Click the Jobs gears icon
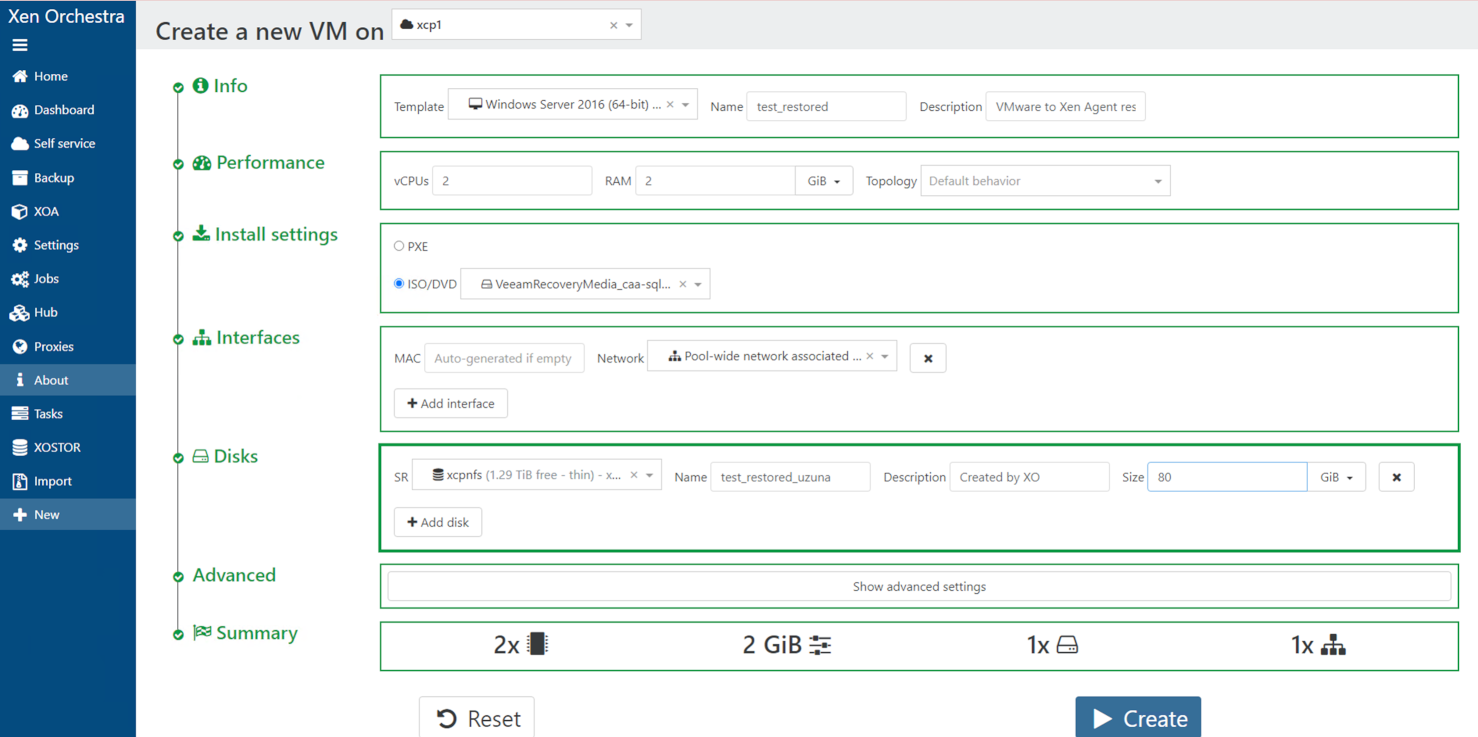Viewport: 1478px width, 737px height. click(20, 279)
